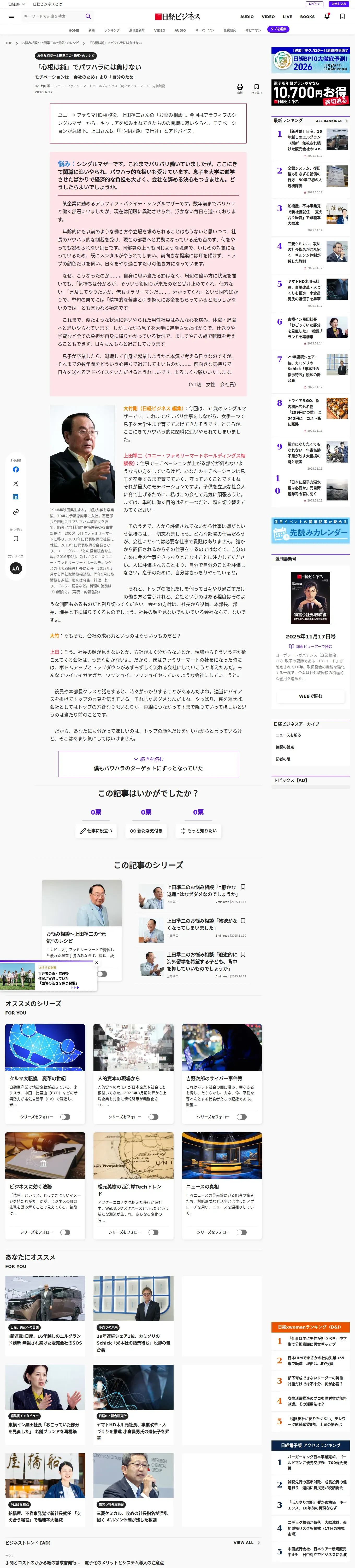Bookmark the series article 「逃避的に海外留学」

point(243,954)
